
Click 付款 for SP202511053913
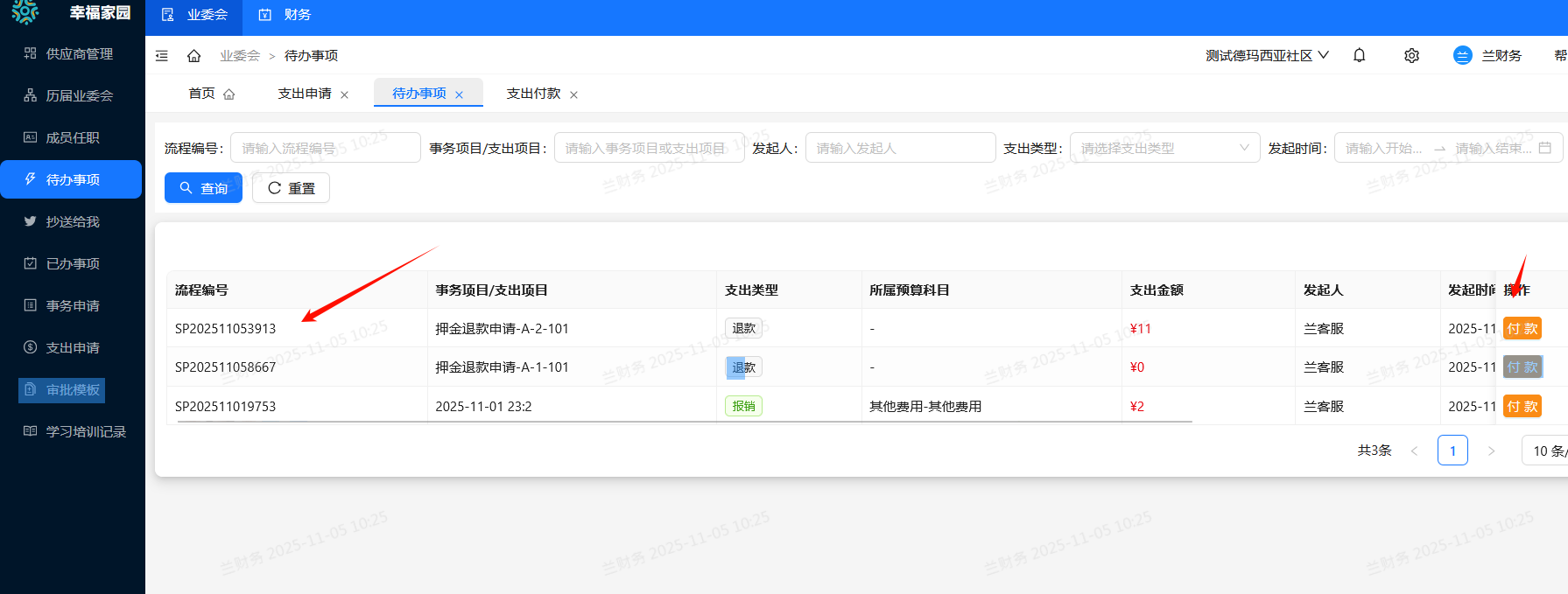tap(1522, 328)
